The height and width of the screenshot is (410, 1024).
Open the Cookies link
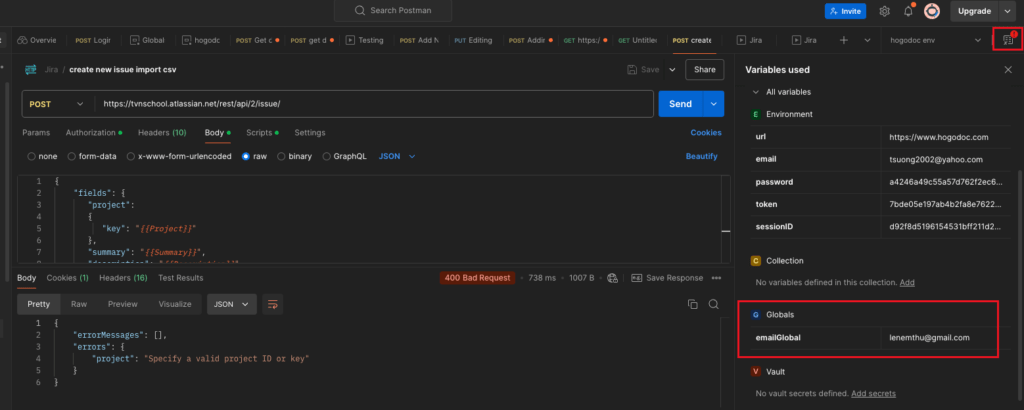(x=706, y=133)
